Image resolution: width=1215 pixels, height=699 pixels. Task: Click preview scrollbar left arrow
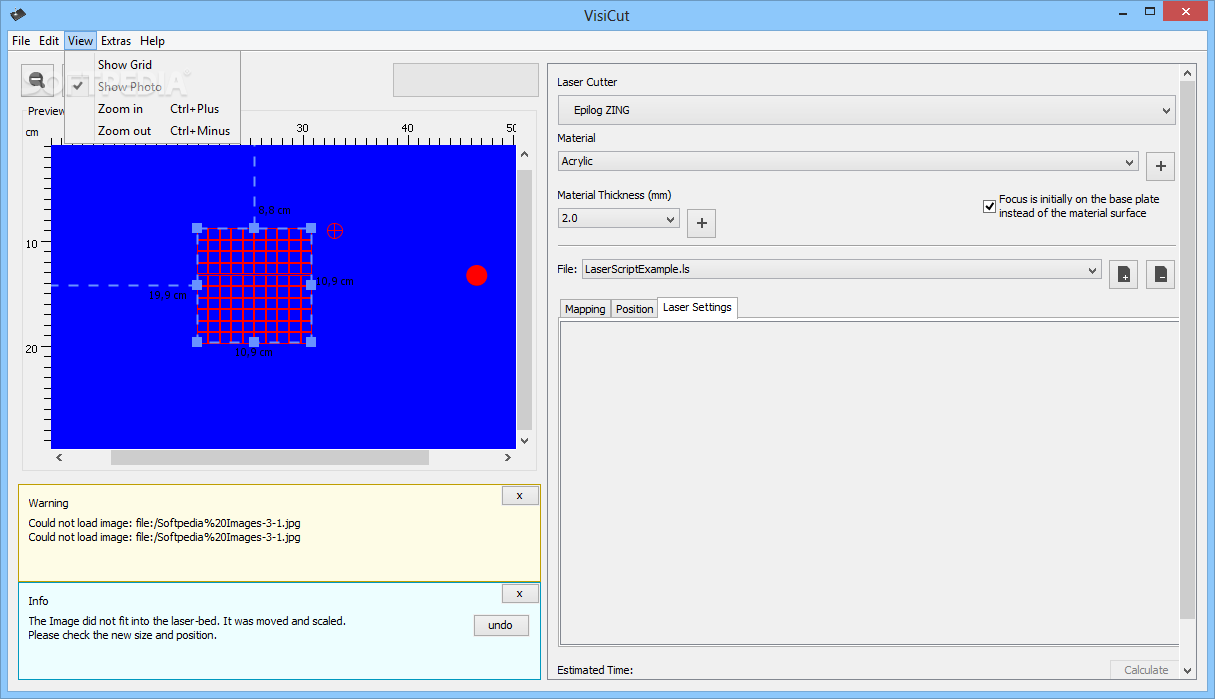58,458
